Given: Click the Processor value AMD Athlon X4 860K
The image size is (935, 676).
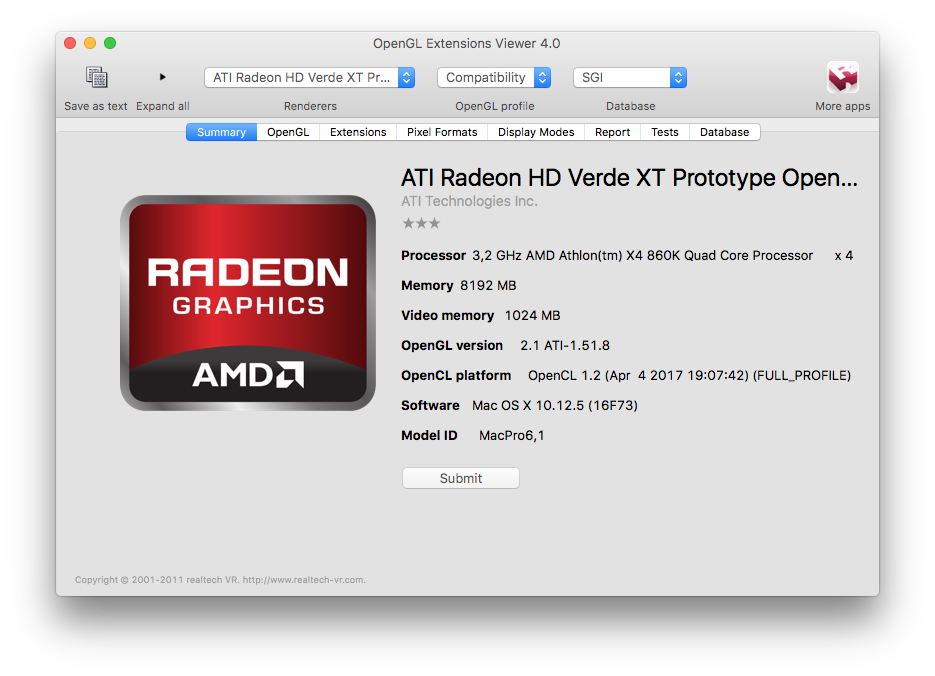Looking at the screenshot, I should [x=642, y=256].
